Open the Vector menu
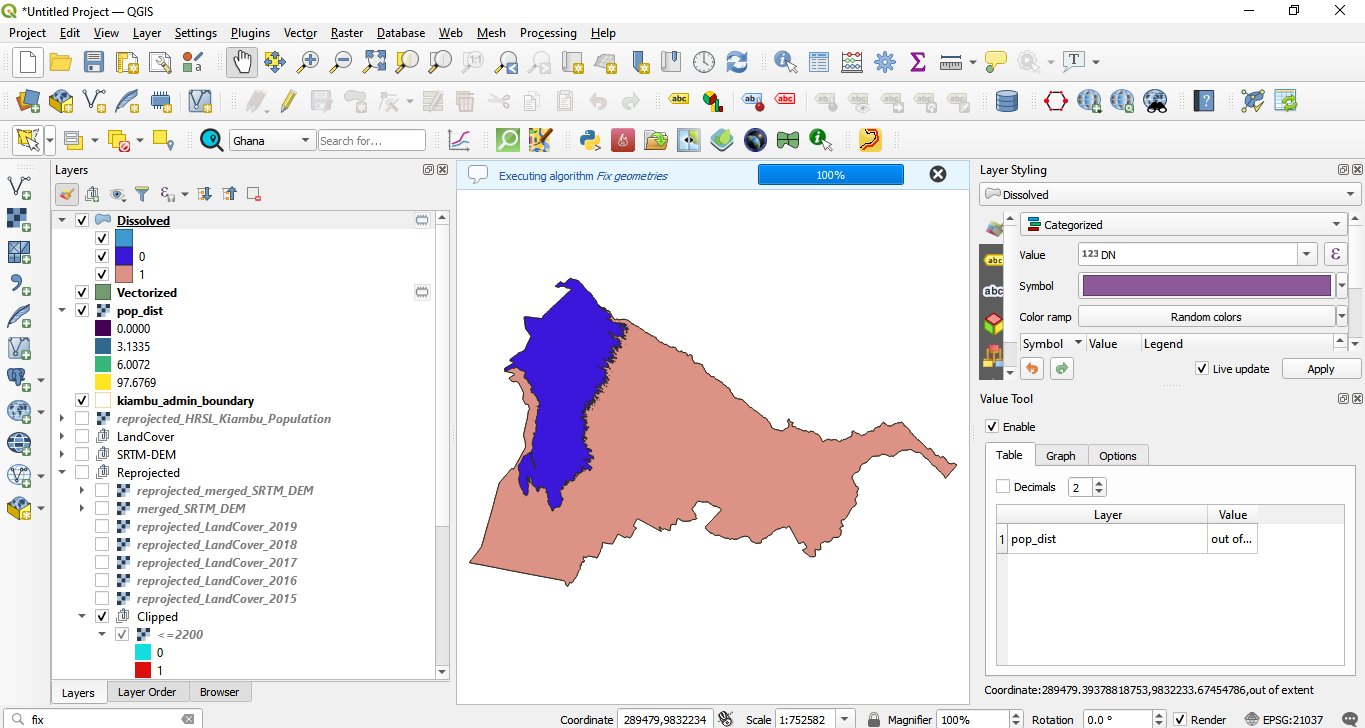The image size is (1365, 728). click(x=300, y=33)
